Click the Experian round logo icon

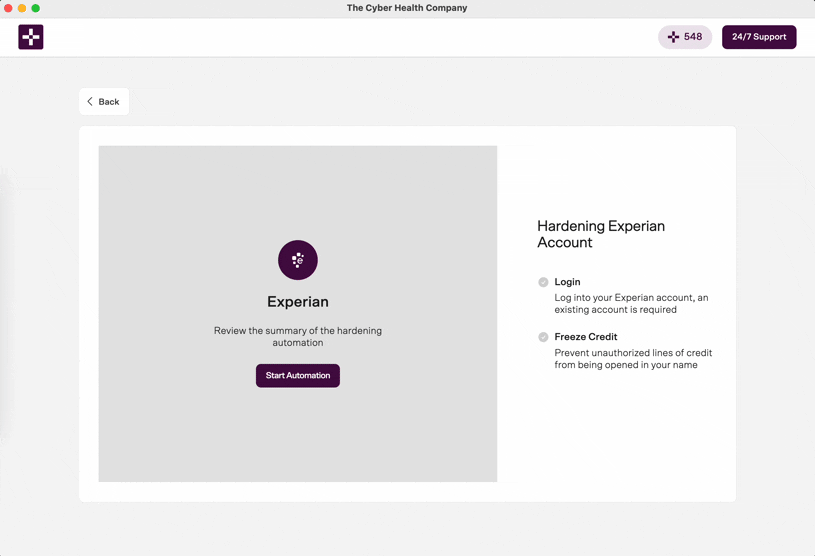[298, 260]
